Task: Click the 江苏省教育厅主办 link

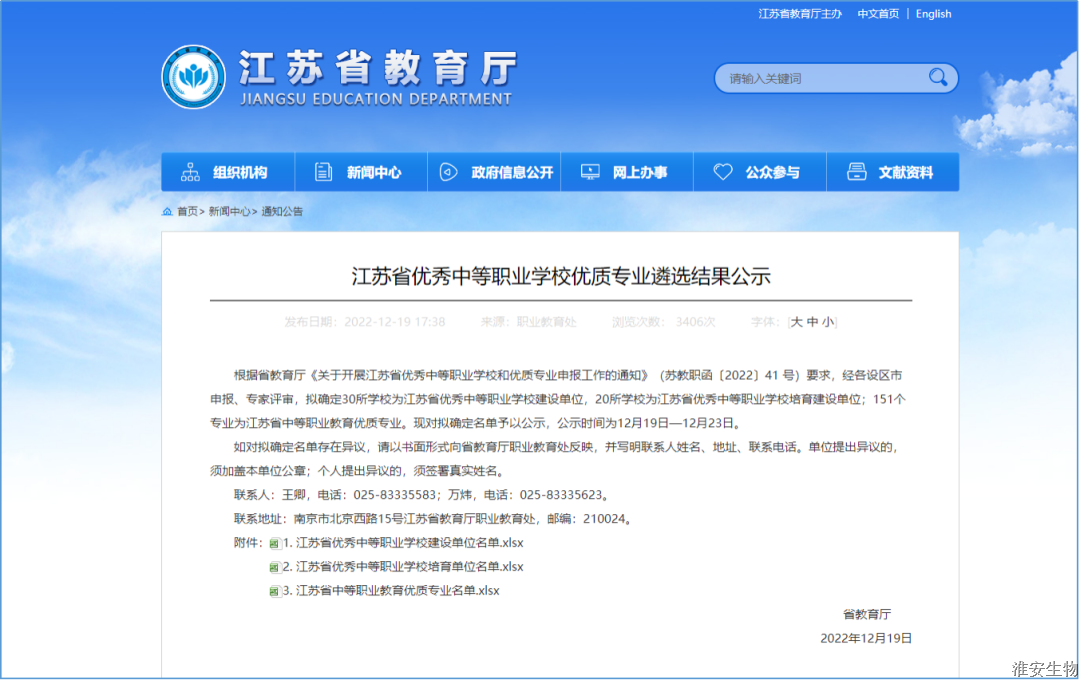Action: pos(800,13)
